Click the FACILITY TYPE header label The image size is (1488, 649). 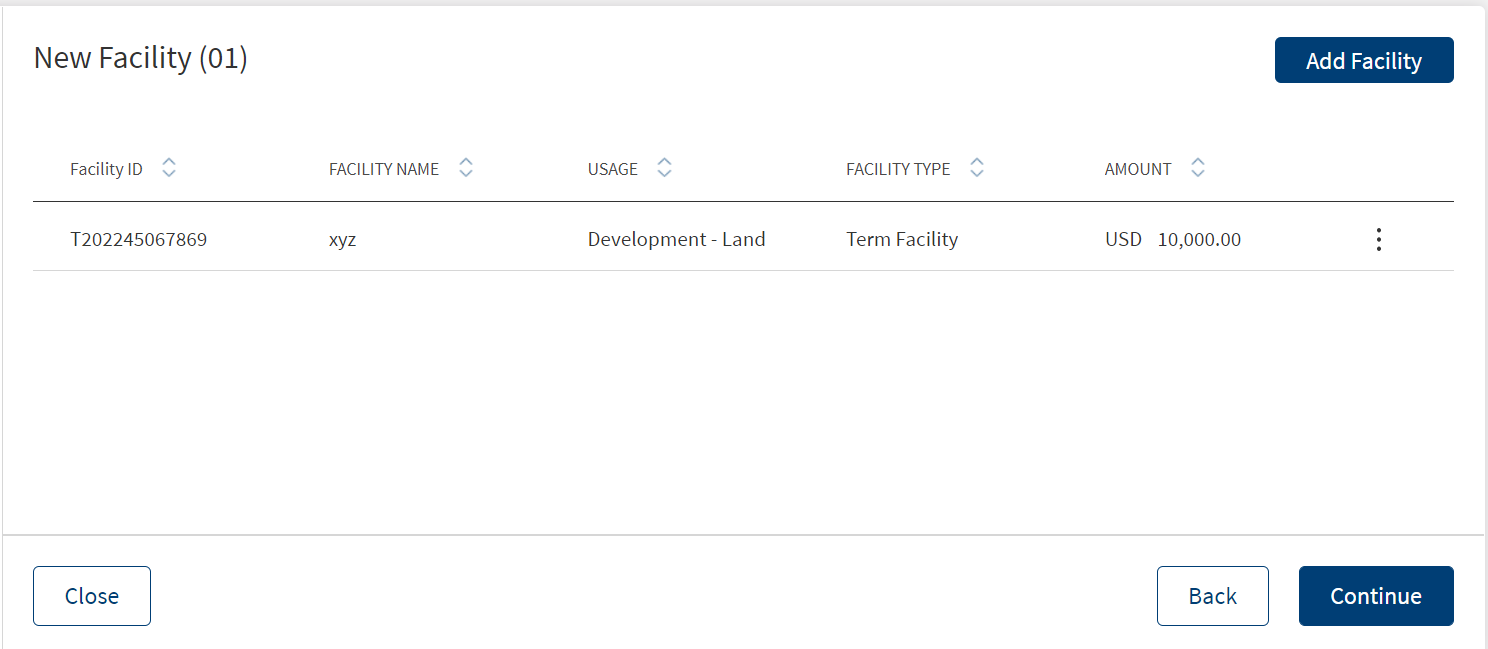[898, 169]
